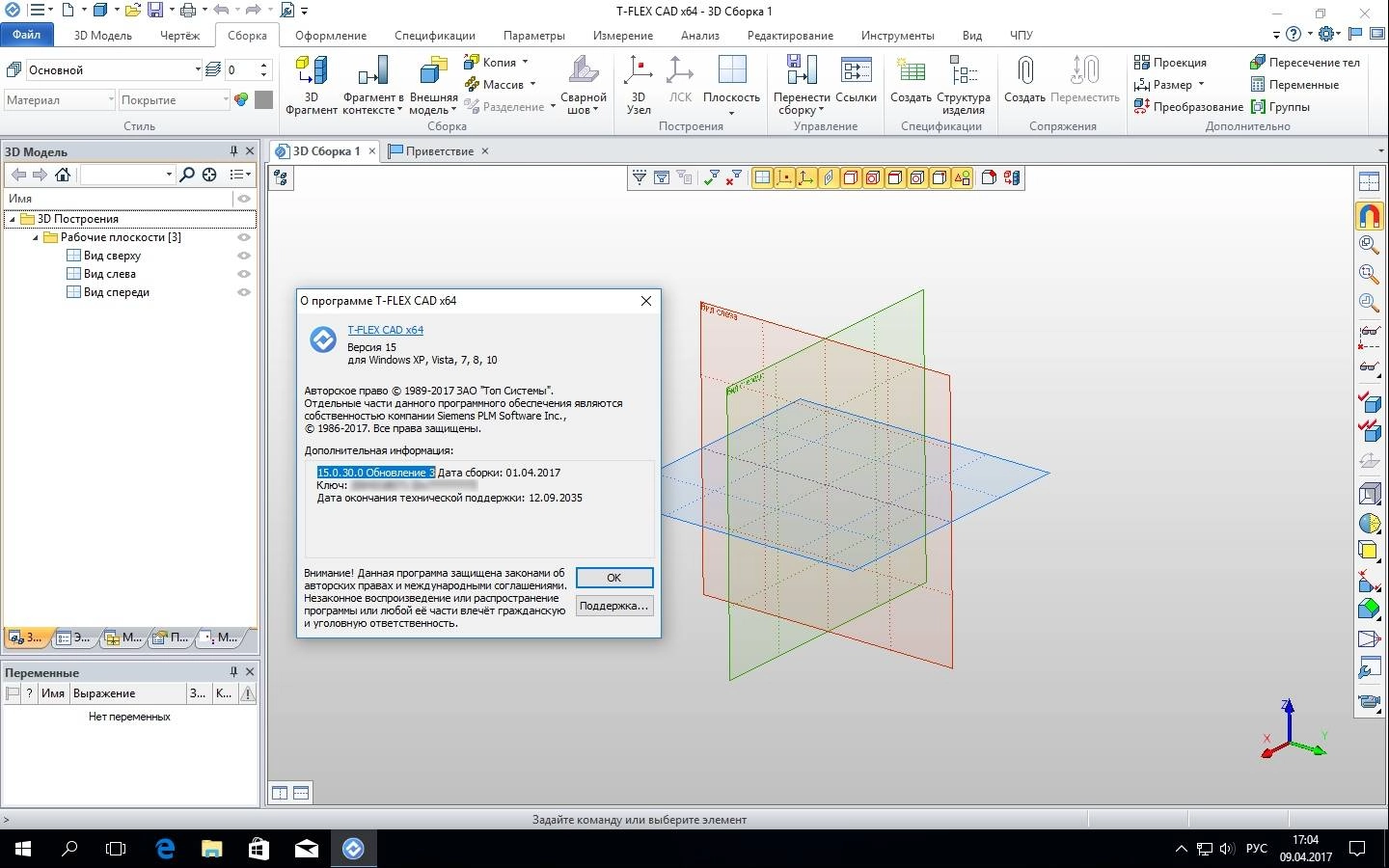Image resolution: width=1389 pixels, height=868 pixels.
Task: Open Microsoft Edge from the taskbar
Action: 165,849
